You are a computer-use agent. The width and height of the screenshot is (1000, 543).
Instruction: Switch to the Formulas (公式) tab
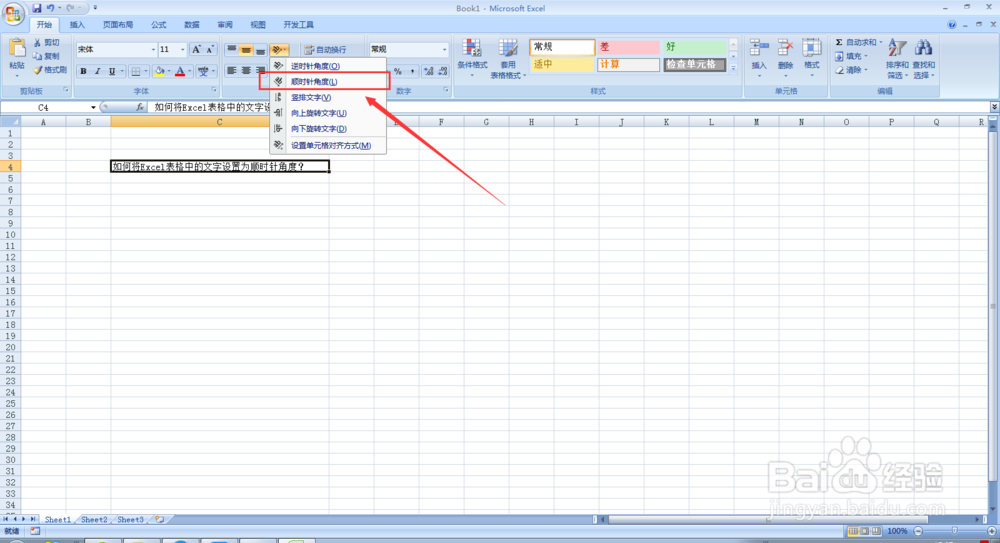159,25
